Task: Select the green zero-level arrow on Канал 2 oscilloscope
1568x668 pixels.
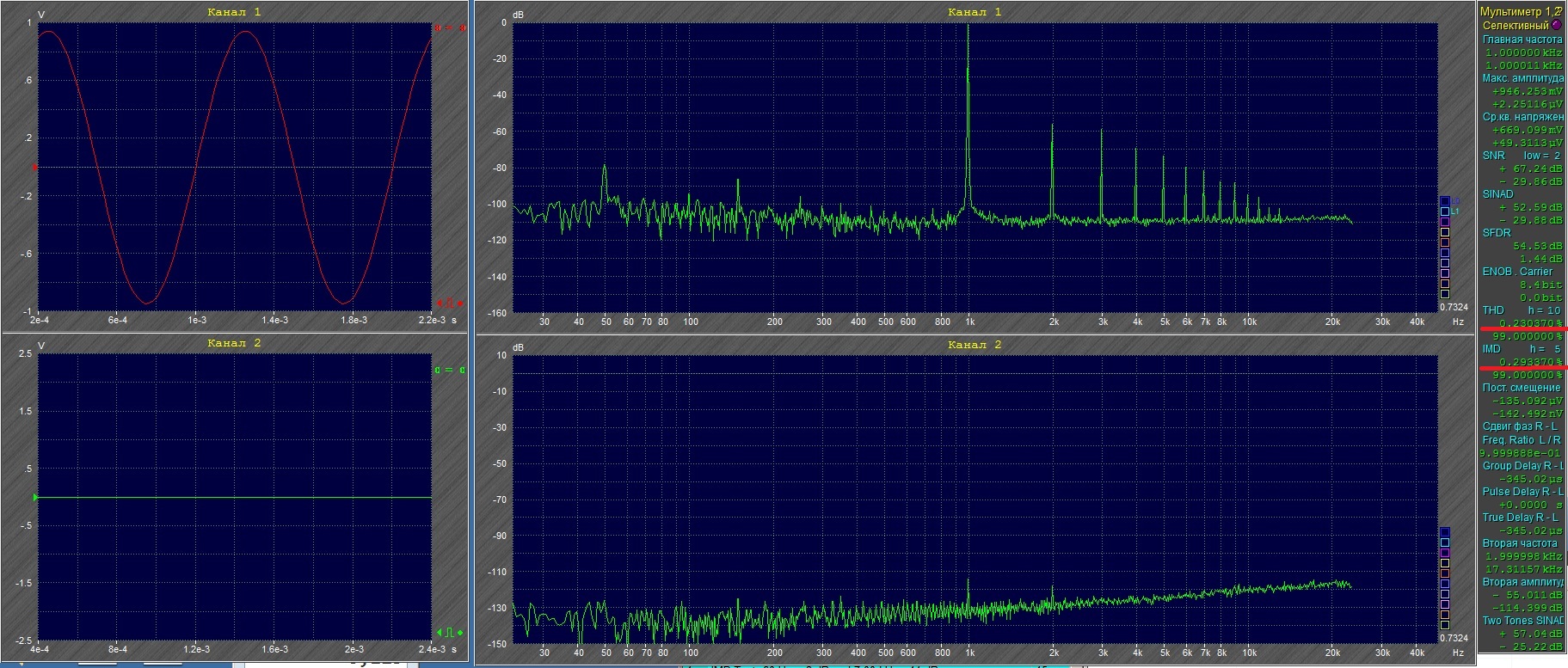Action: [35, 498]
